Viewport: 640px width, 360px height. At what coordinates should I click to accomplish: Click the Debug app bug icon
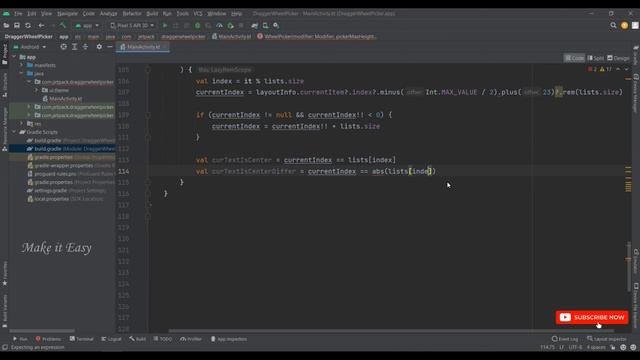pos(198,25)
